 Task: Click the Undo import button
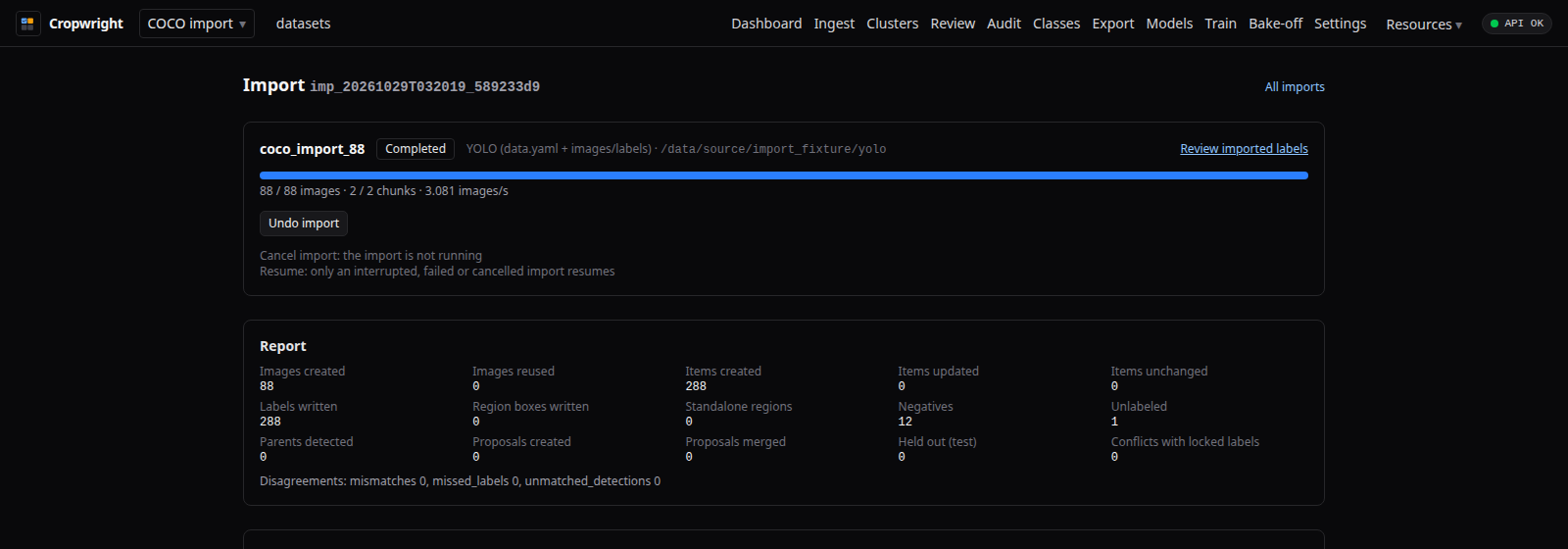(304, 224)
